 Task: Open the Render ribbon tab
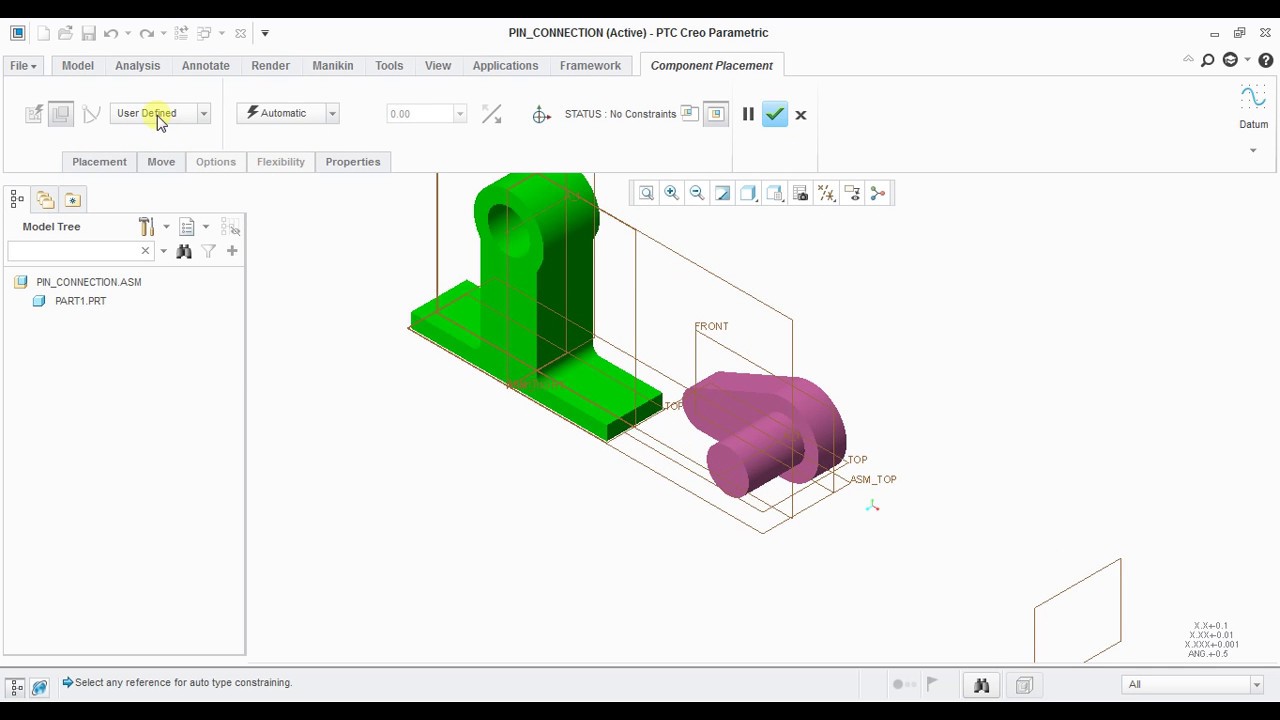click(270, 65)
